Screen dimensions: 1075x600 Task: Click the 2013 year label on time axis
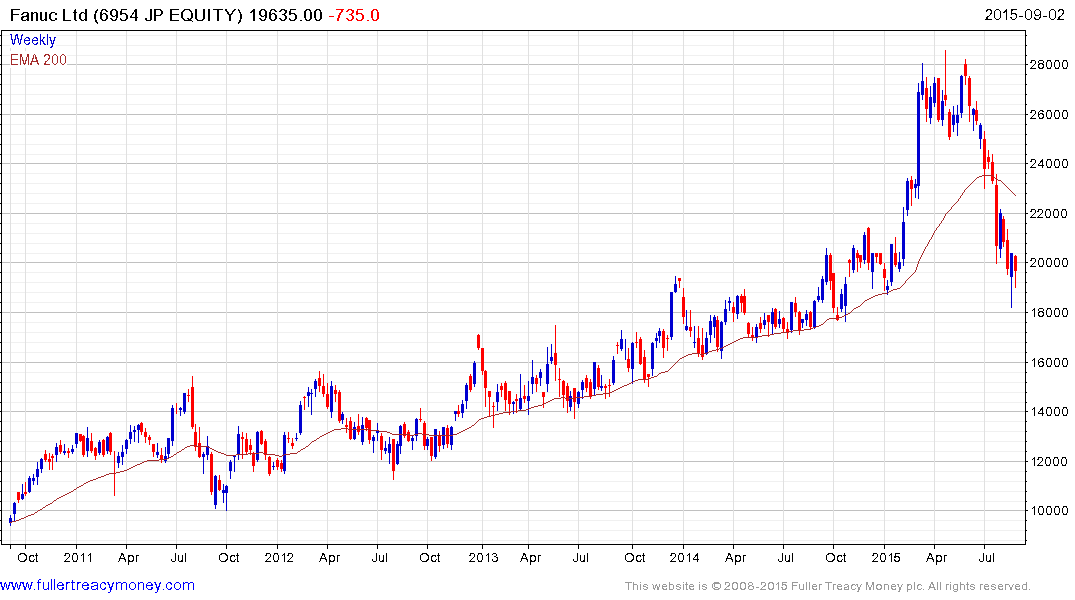click(x=483, y=557)
